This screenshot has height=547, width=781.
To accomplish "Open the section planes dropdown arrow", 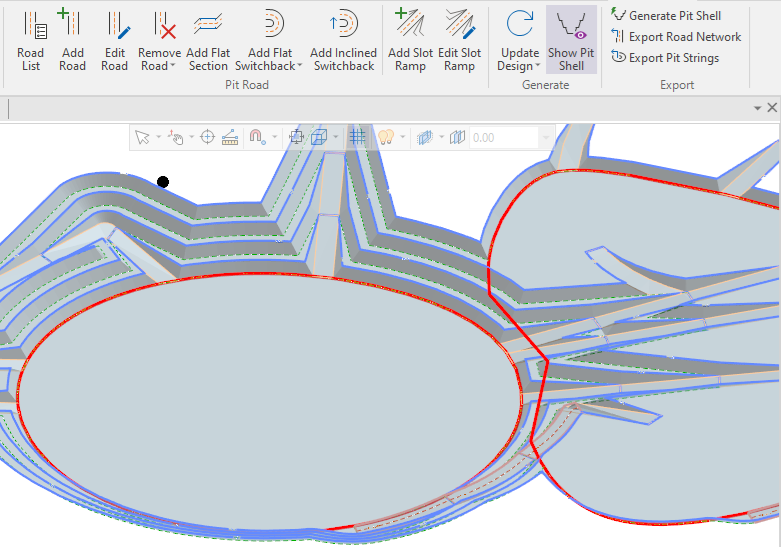I will [441, 137].
